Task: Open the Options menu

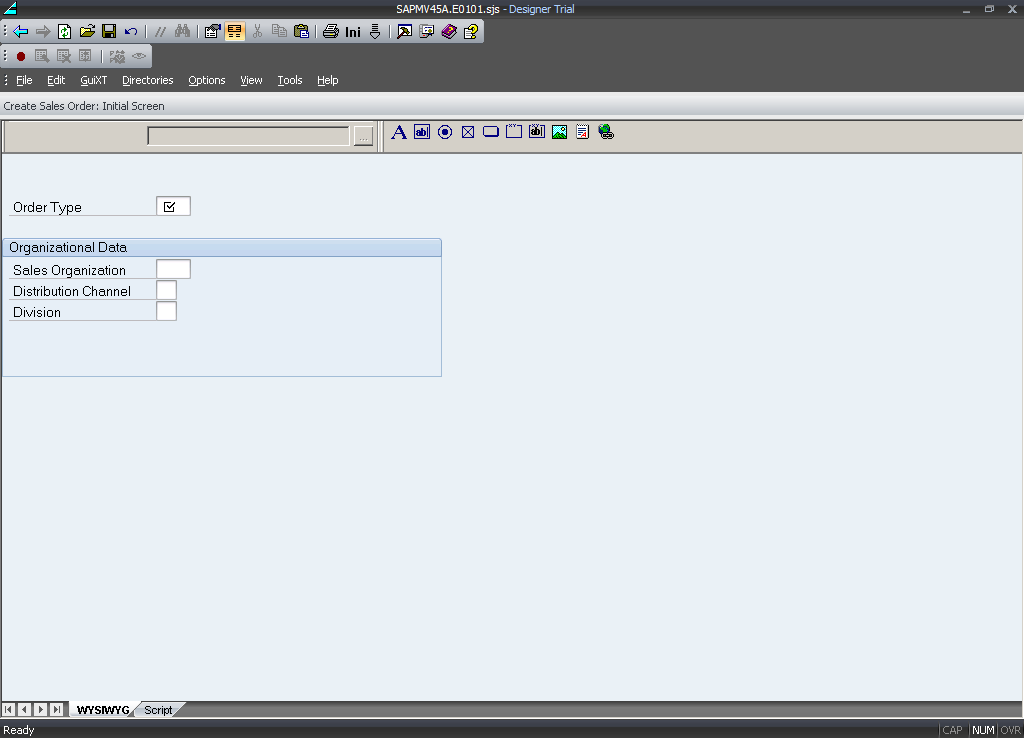Action: click(x=207, y=80)
